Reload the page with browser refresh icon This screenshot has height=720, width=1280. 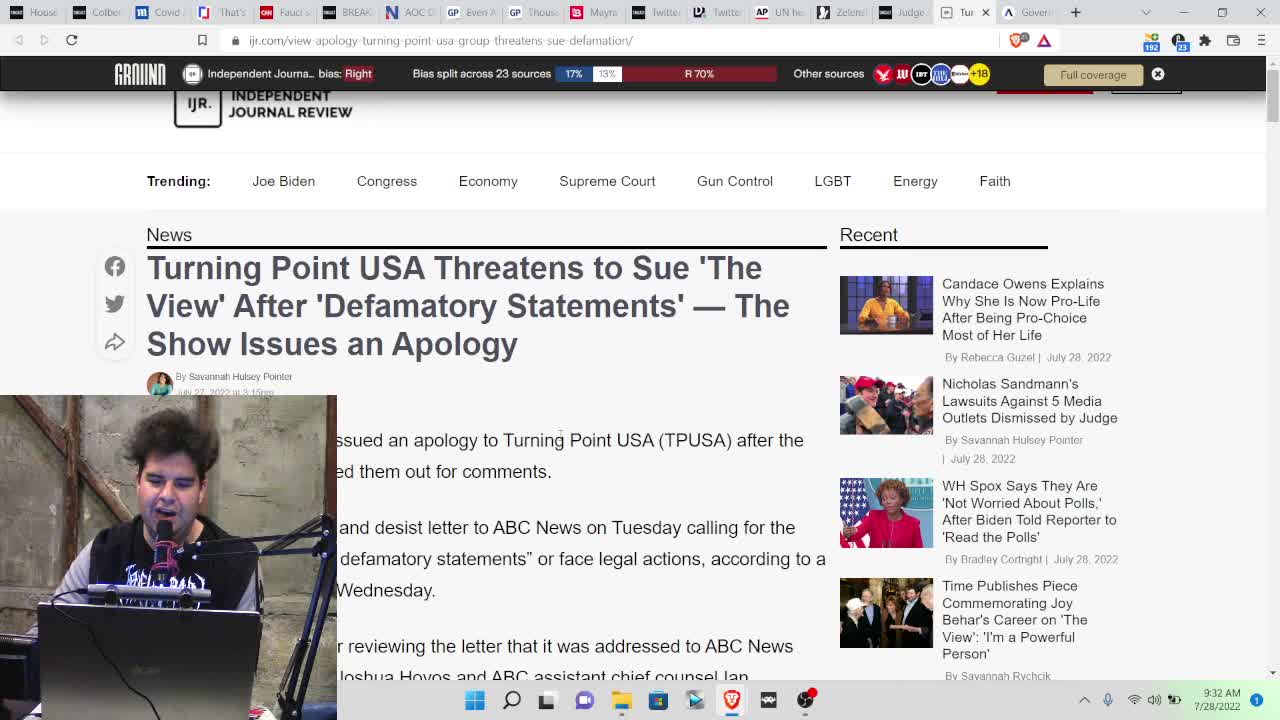(x=71, y=40)
